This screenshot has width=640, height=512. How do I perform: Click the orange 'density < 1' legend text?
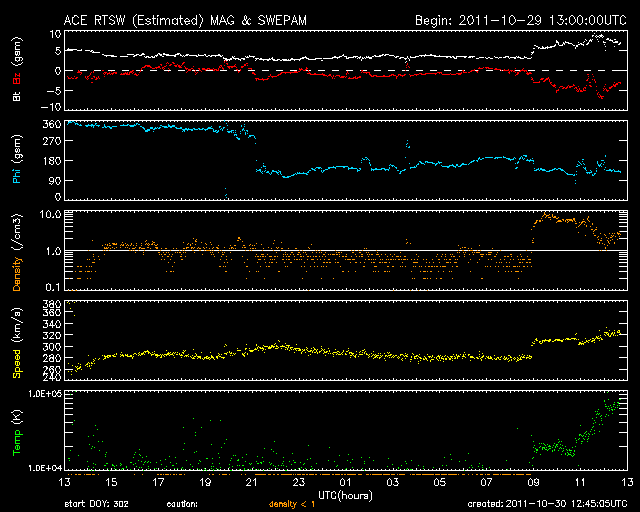[292, 504]
